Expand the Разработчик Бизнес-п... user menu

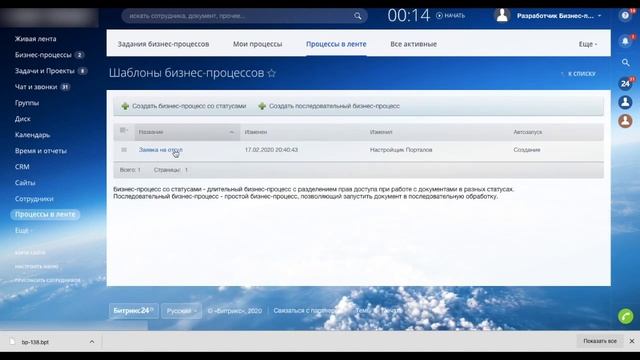point(559,16)
